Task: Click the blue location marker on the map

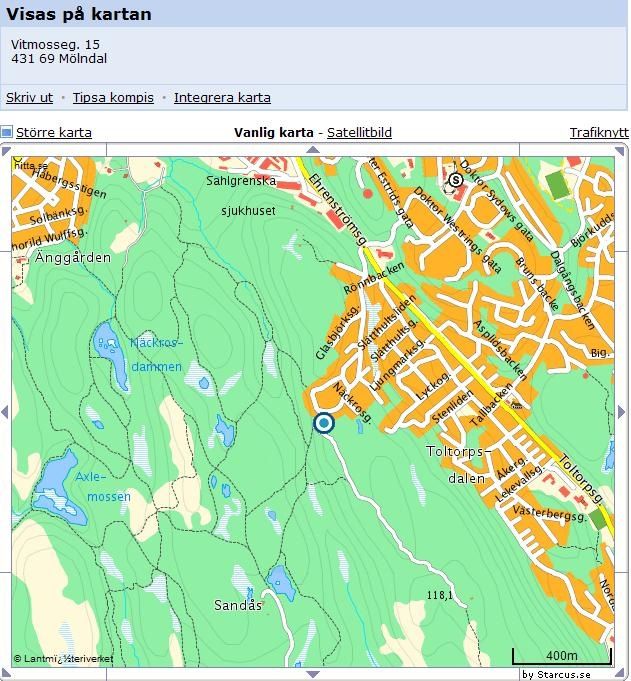Action: coord(324,423)
